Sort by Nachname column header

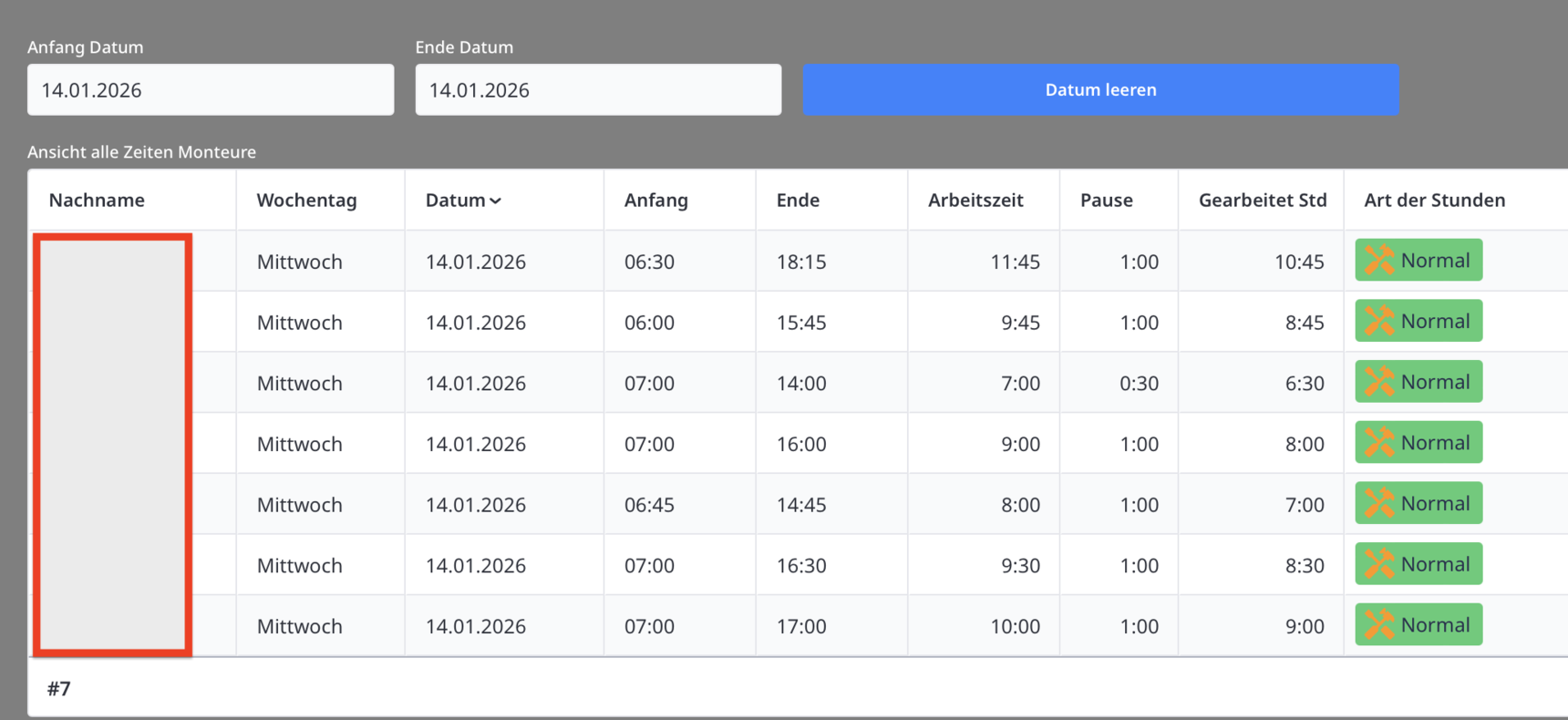click(97, 201)
